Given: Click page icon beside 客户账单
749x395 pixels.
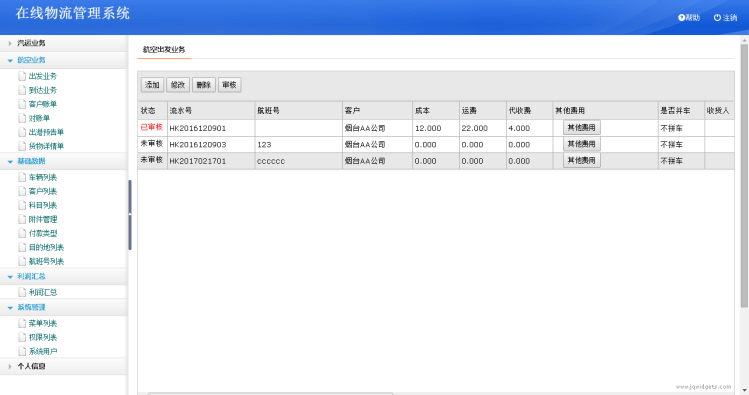Looking at the screenshot, I should 22,104.
